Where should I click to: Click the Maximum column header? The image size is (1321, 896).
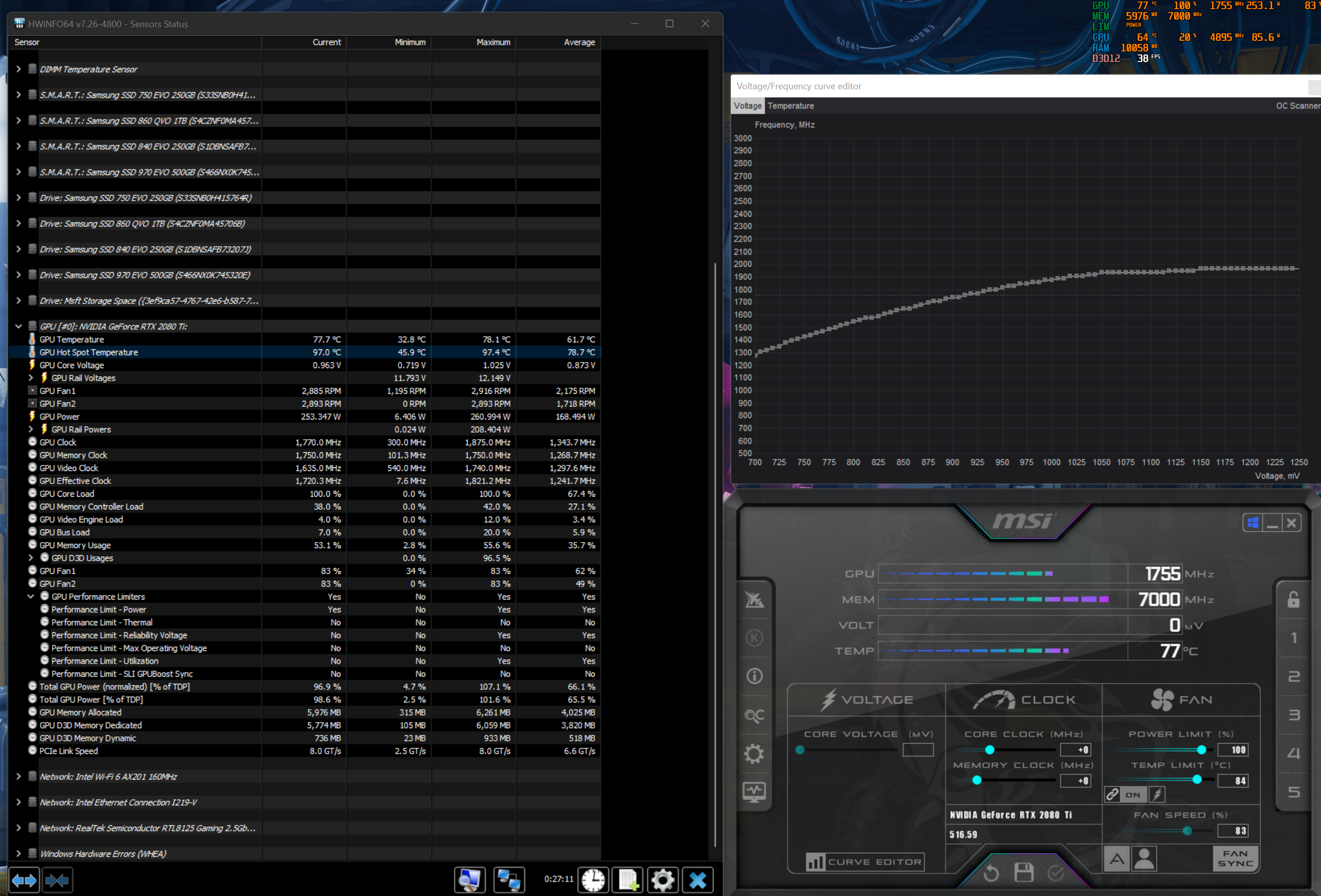(474, 43)
